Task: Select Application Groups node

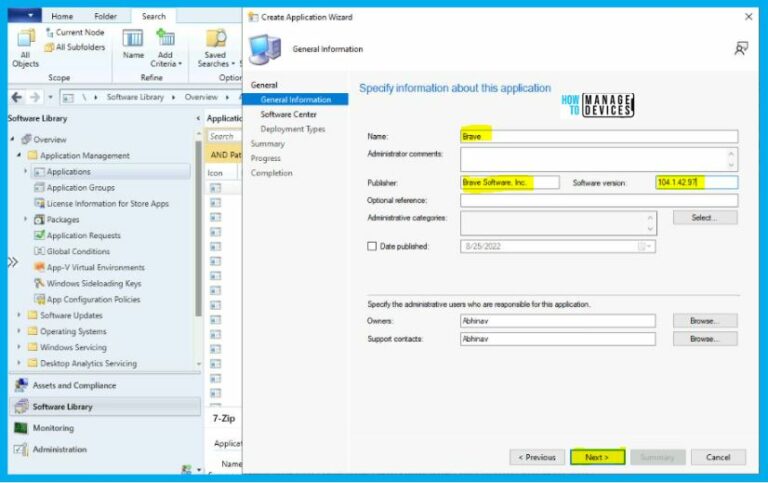Action: tap(80, 188)
